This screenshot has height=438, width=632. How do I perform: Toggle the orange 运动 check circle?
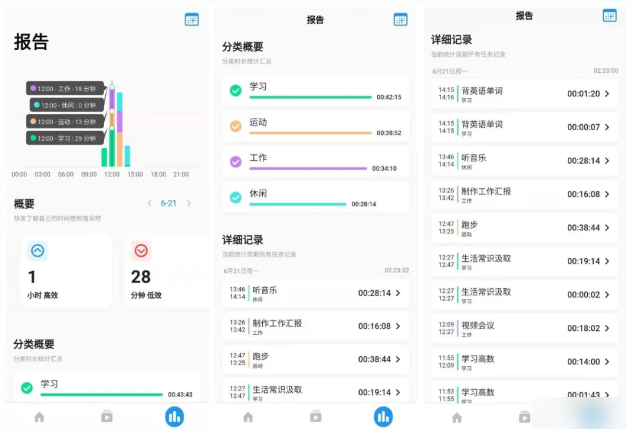point(236,126)
